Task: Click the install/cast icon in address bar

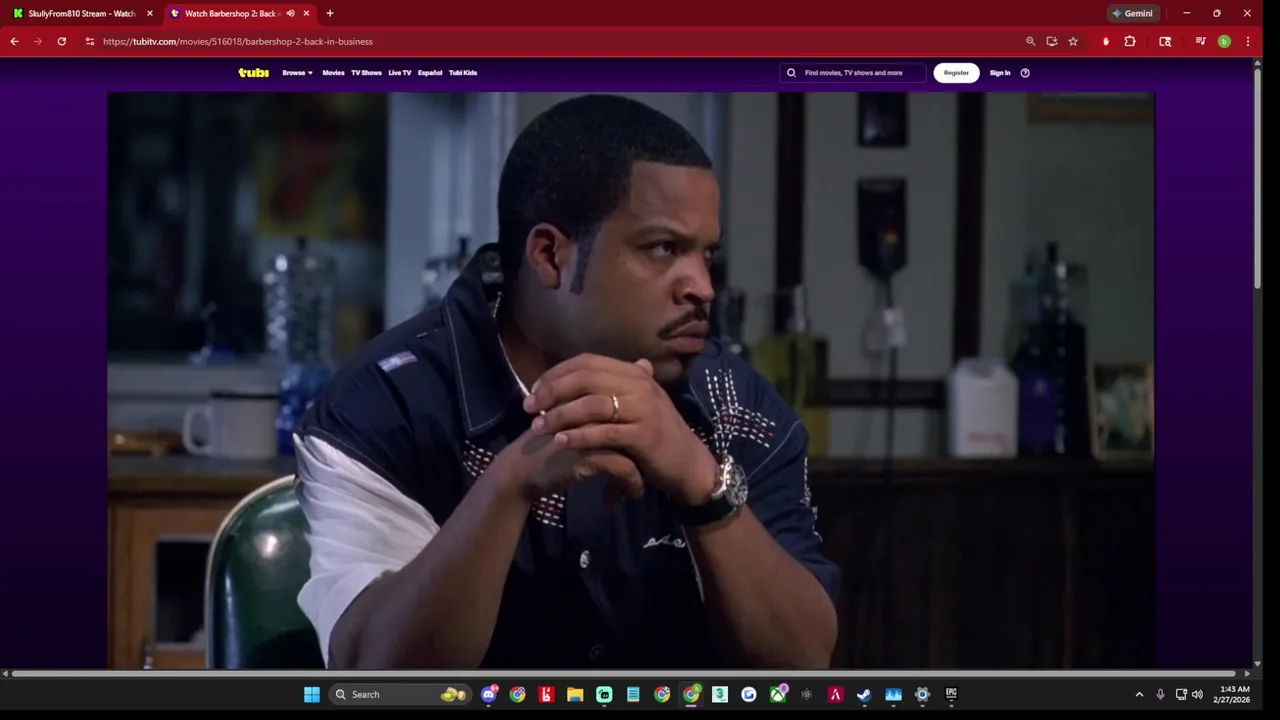Action: [1052, 41]
